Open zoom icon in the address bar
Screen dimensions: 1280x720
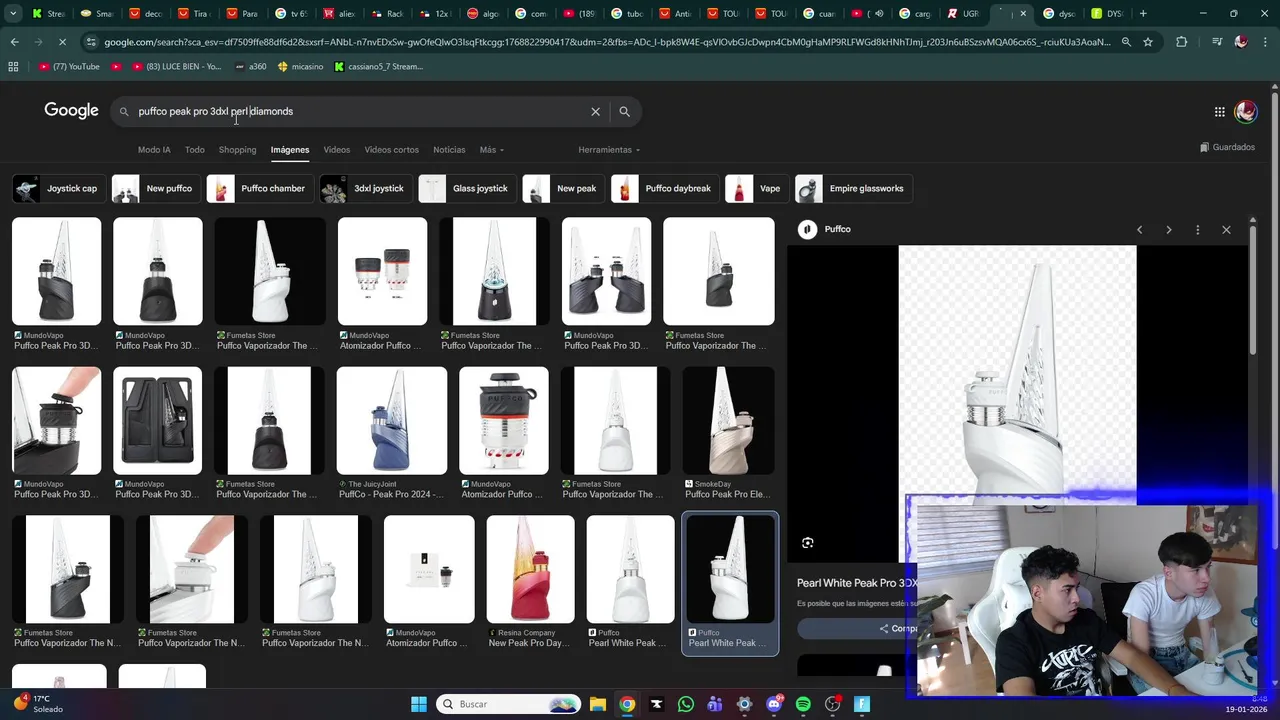pos(1126,42)
